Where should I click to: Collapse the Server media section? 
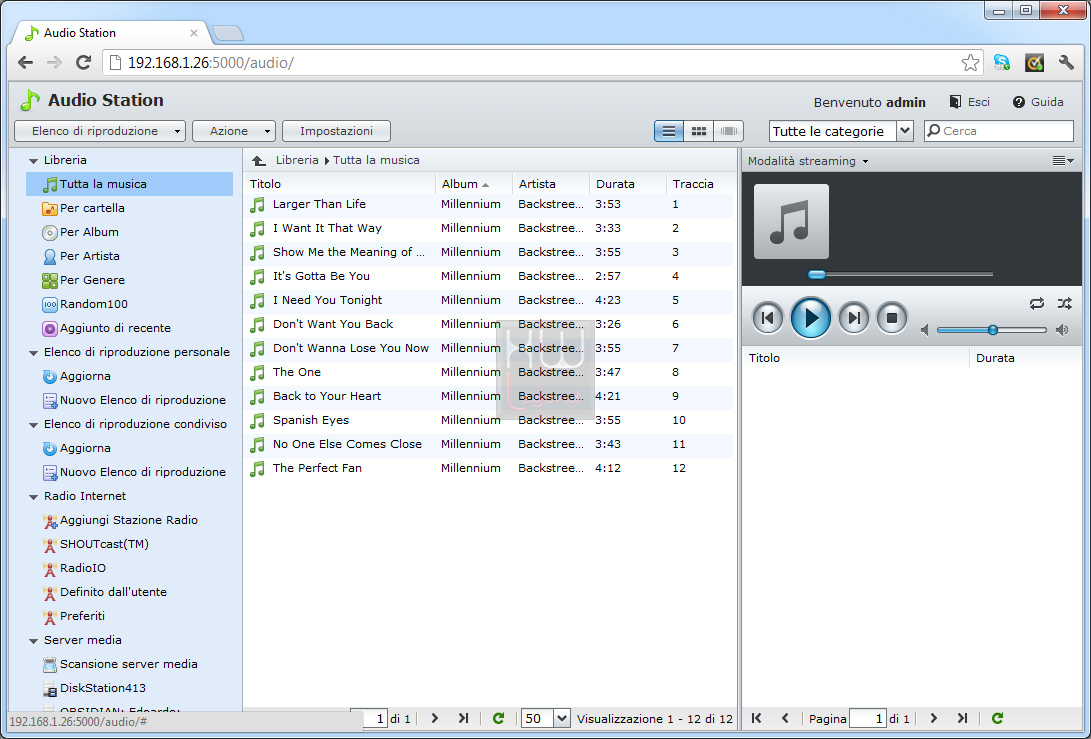point(33,641)
